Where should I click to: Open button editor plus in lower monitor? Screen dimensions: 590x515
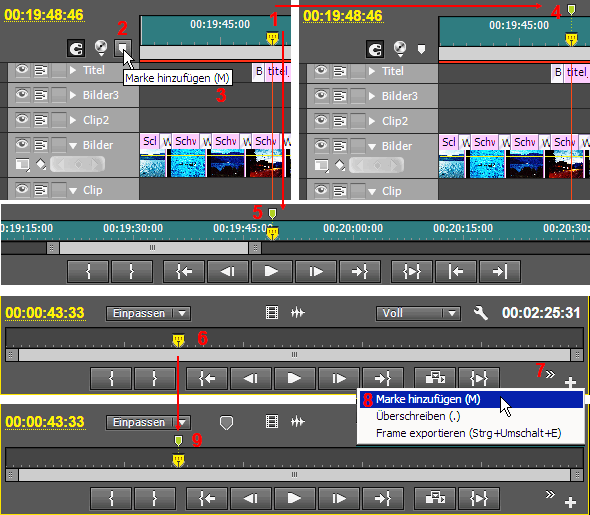570,502
